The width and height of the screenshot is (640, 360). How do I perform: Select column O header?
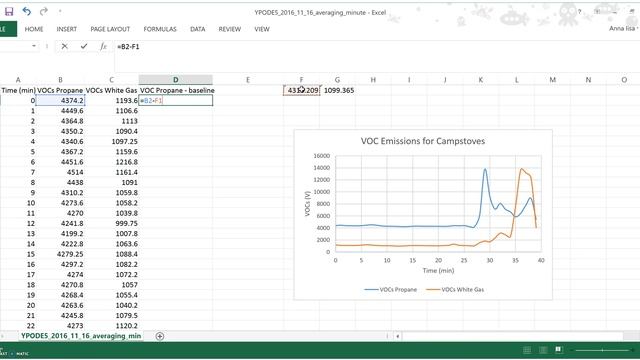(x=624, y=80)
